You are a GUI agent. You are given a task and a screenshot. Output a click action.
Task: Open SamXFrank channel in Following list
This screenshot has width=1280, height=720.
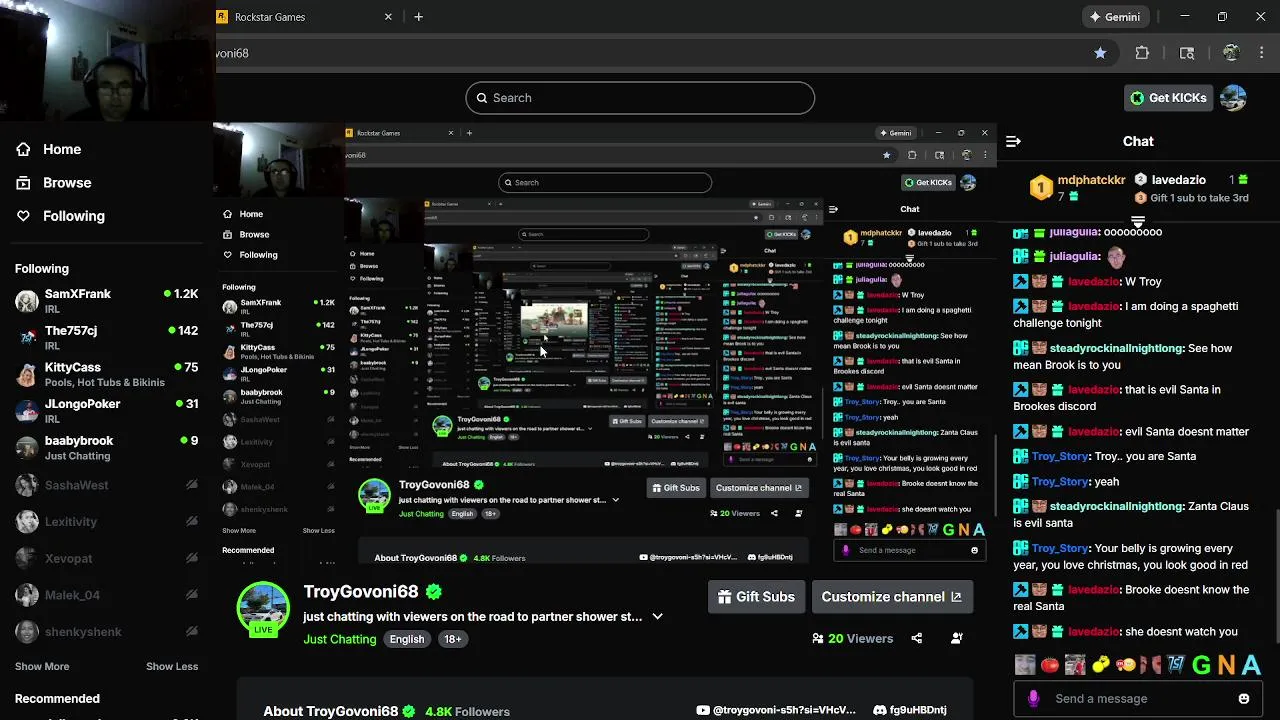106,300
